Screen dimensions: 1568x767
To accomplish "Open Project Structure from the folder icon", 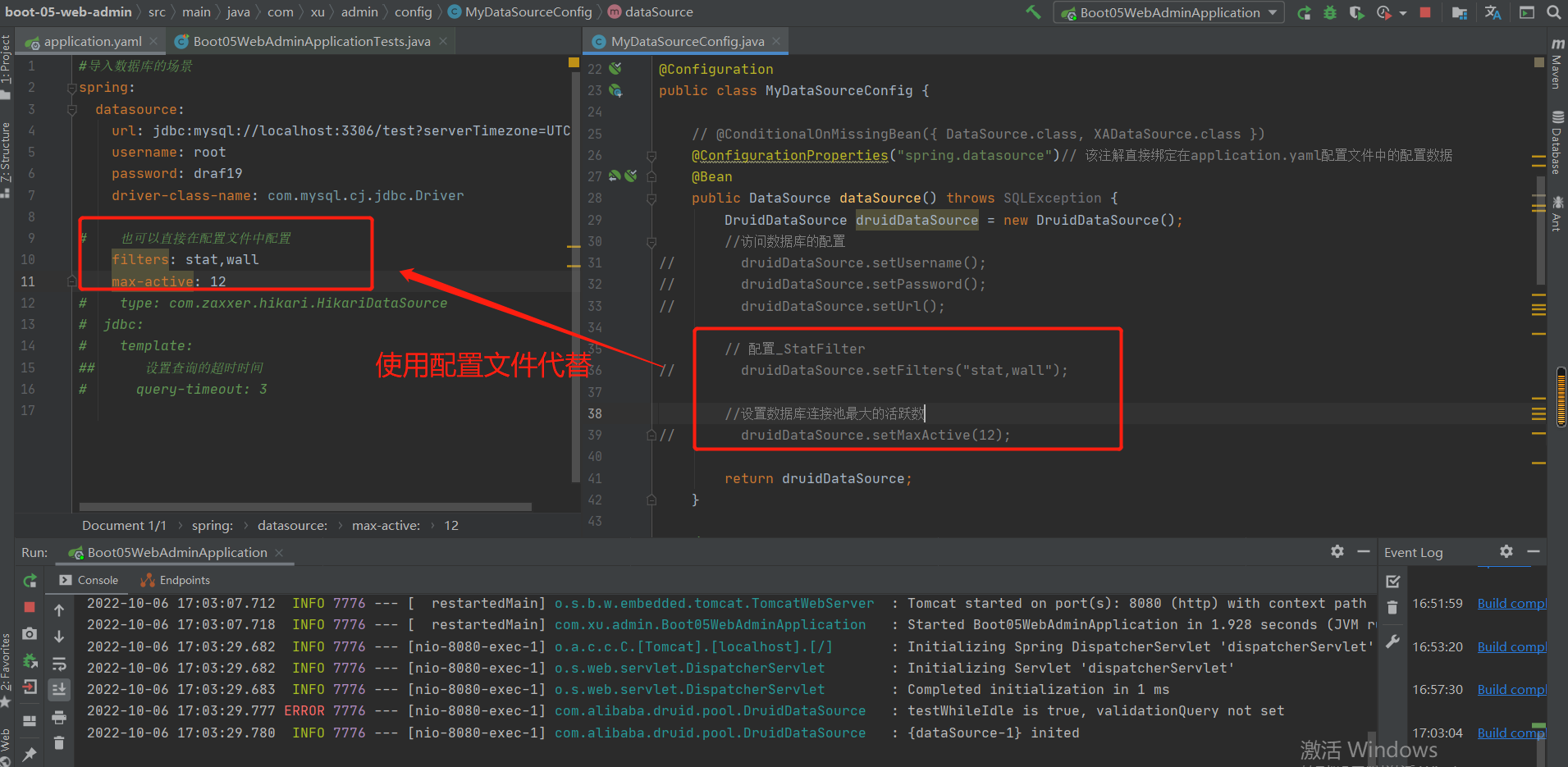I will pos(1459,12).
